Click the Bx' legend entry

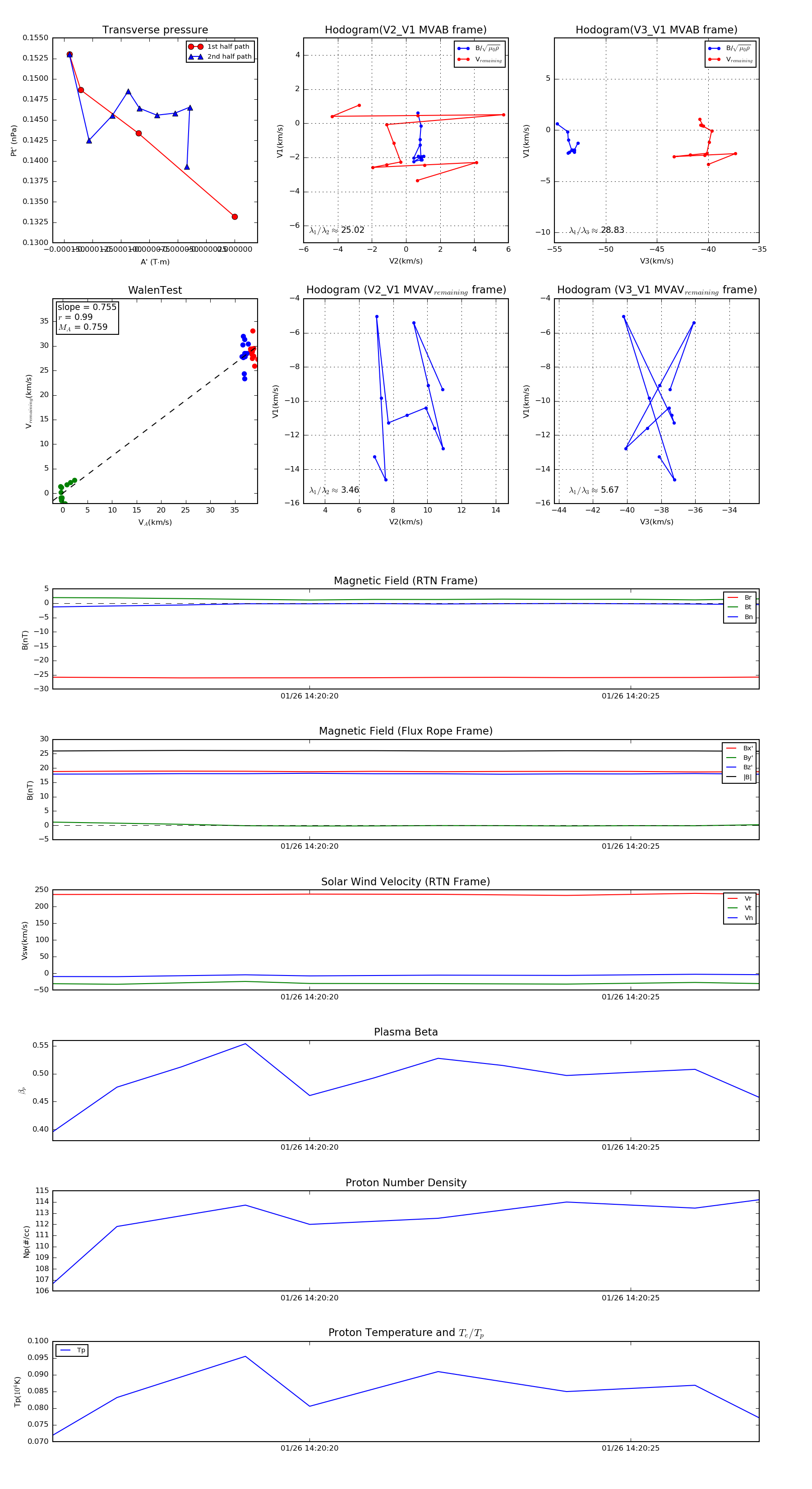click(739, 748)
